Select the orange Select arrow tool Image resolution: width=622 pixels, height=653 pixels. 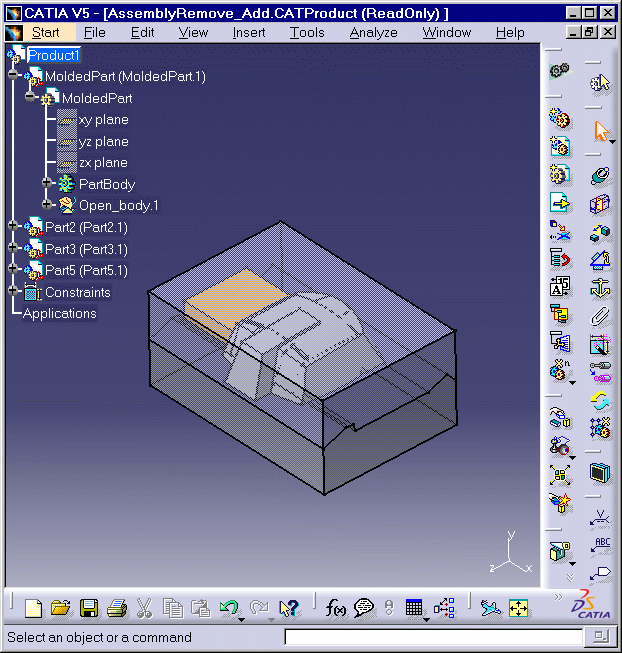(601, 131)
